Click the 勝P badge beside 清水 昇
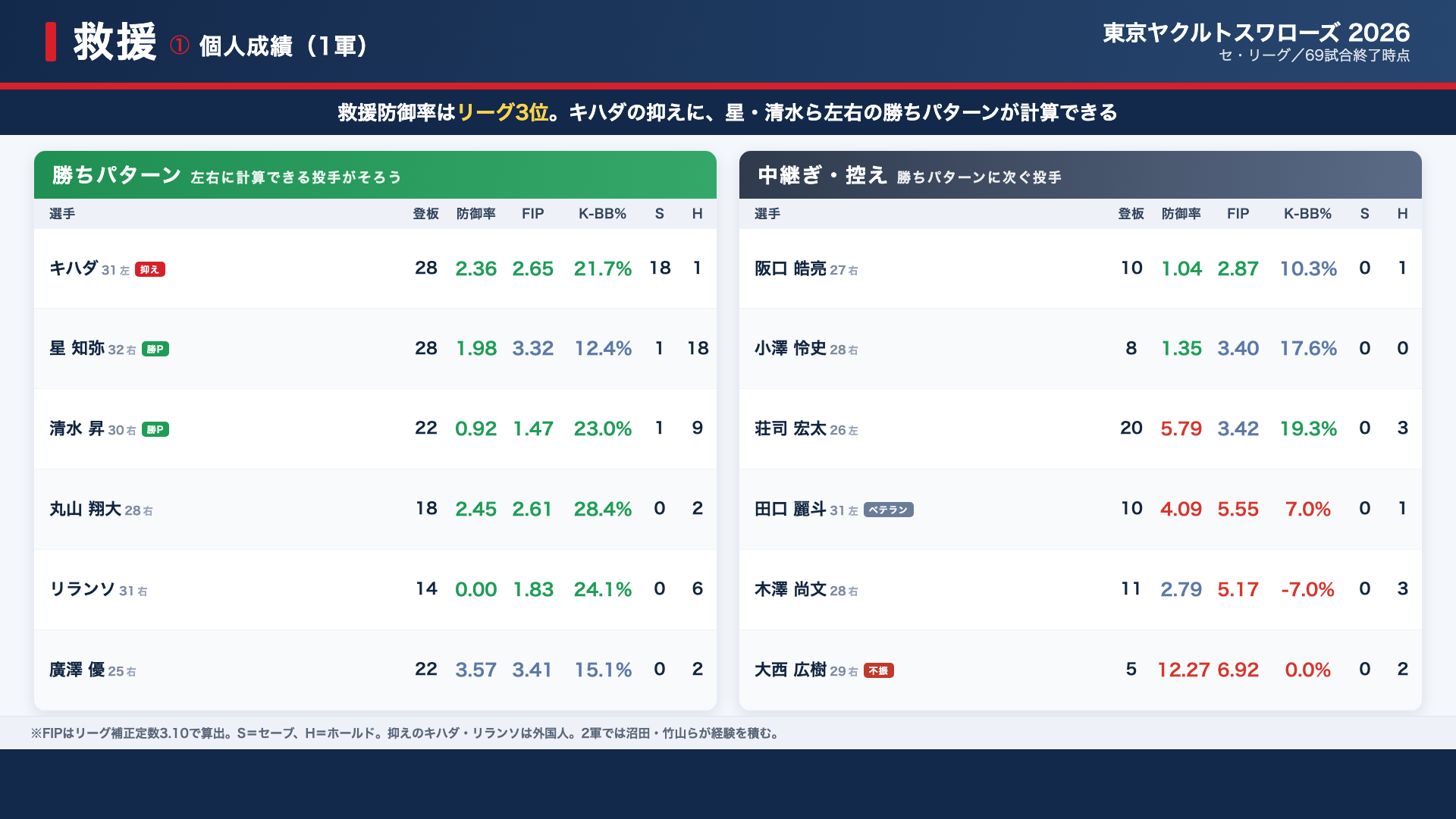Image resolution: width=1456 pixels, height=819 pixels. coord(155,429)
